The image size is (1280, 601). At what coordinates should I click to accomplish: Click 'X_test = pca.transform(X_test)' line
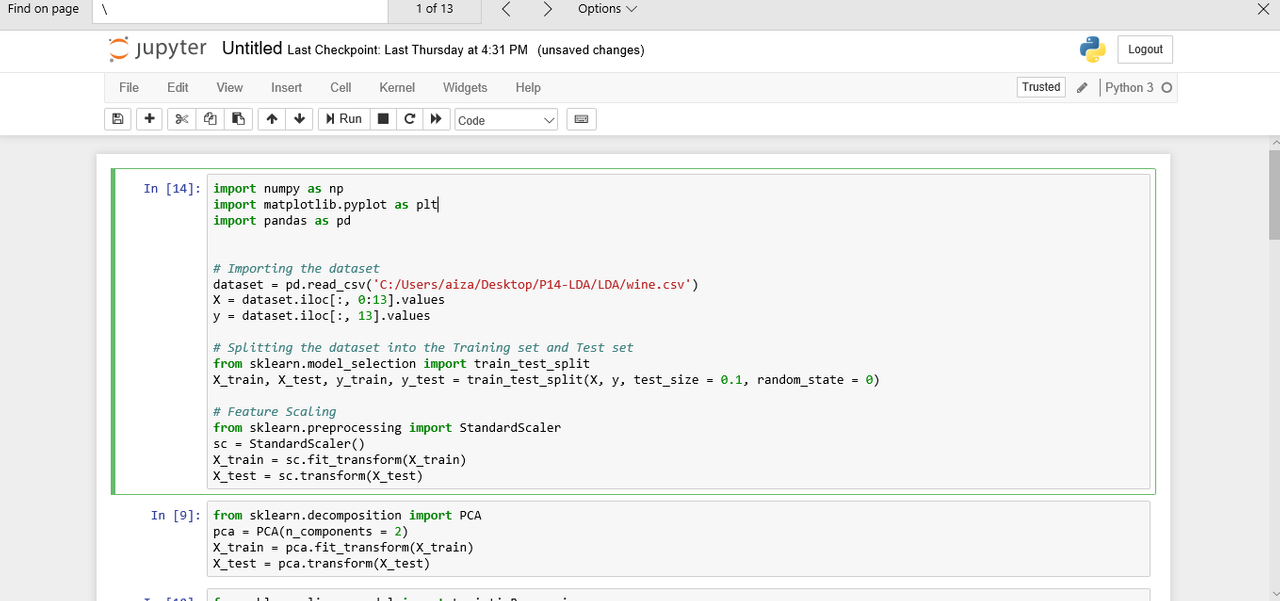(321, 563)
